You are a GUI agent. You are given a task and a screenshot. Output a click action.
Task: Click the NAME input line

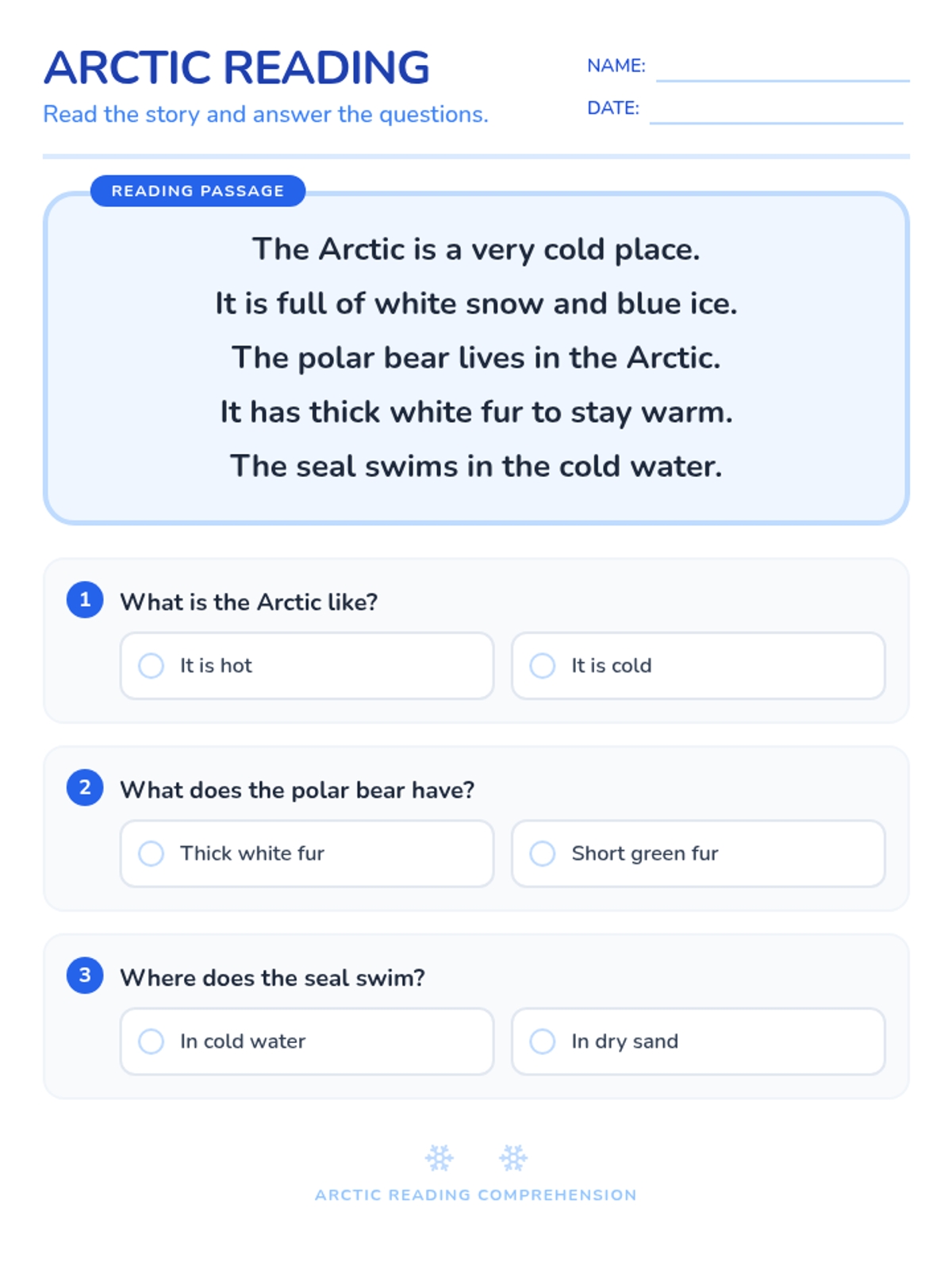point(781,70)
